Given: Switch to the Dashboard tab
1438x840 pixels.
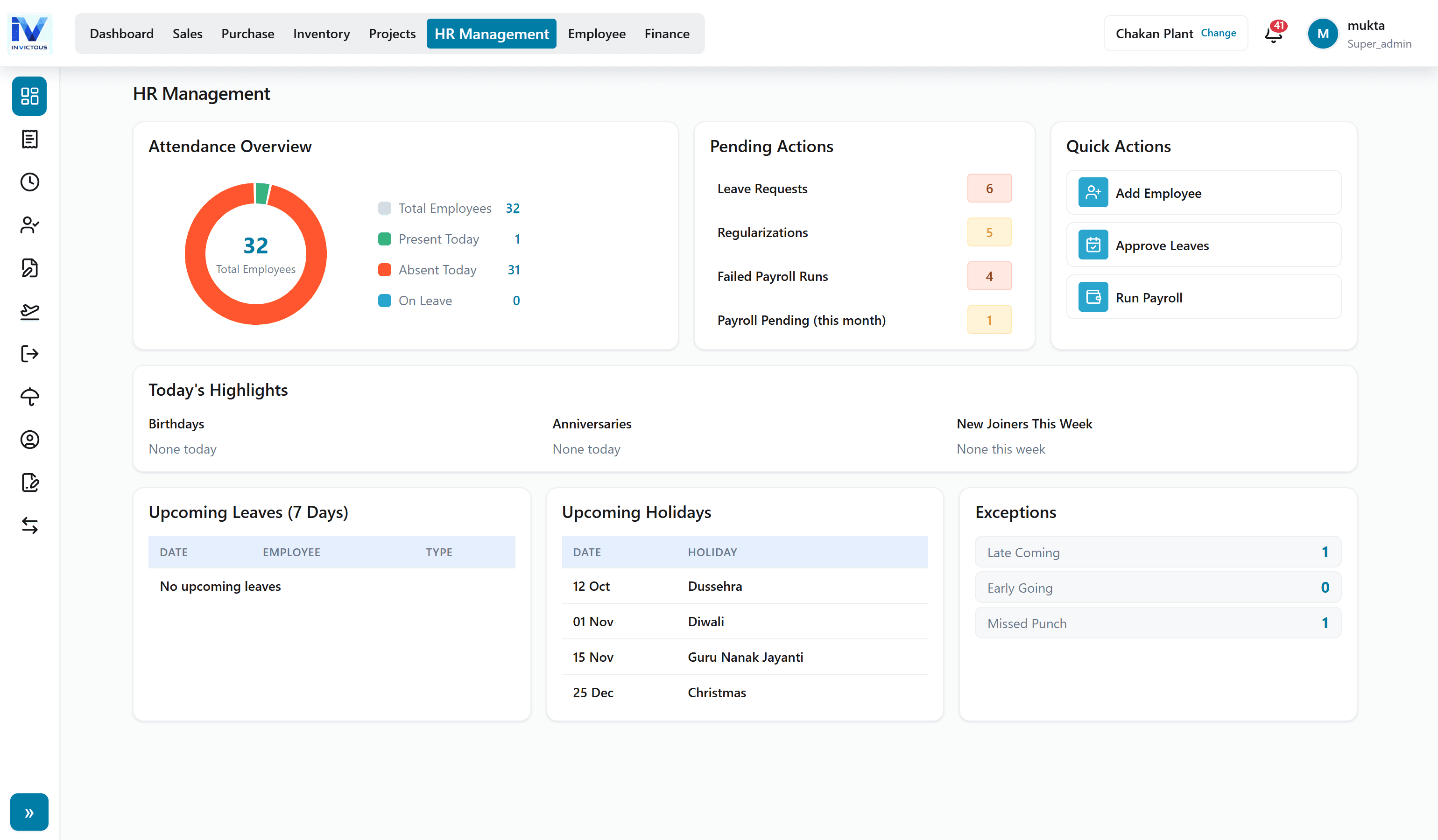Looking at the screenshot, I should click(x=121, y=34).
